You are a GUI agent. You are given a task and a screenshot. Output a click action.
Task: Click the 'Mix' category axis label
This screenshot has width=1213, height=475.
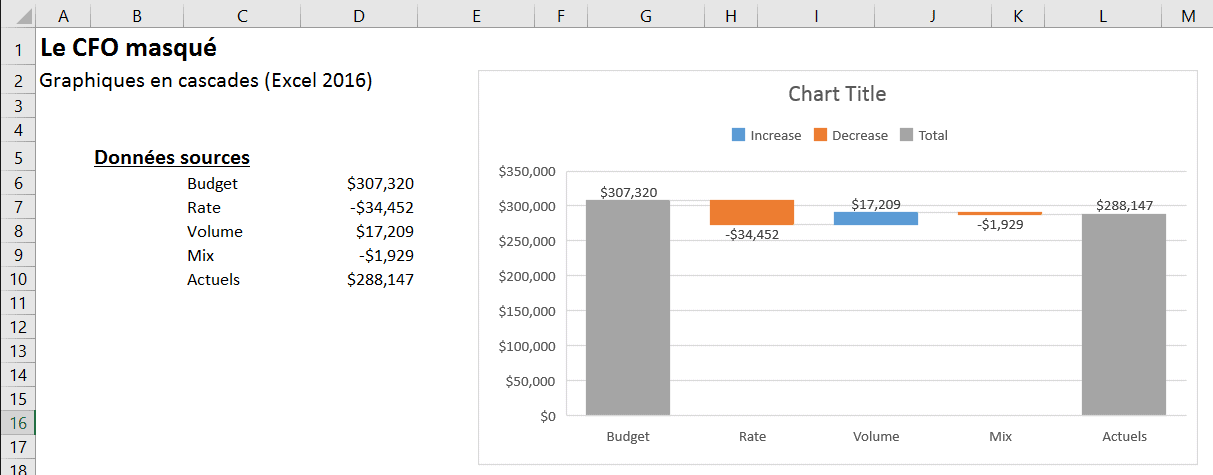(x=1000, y=436)
